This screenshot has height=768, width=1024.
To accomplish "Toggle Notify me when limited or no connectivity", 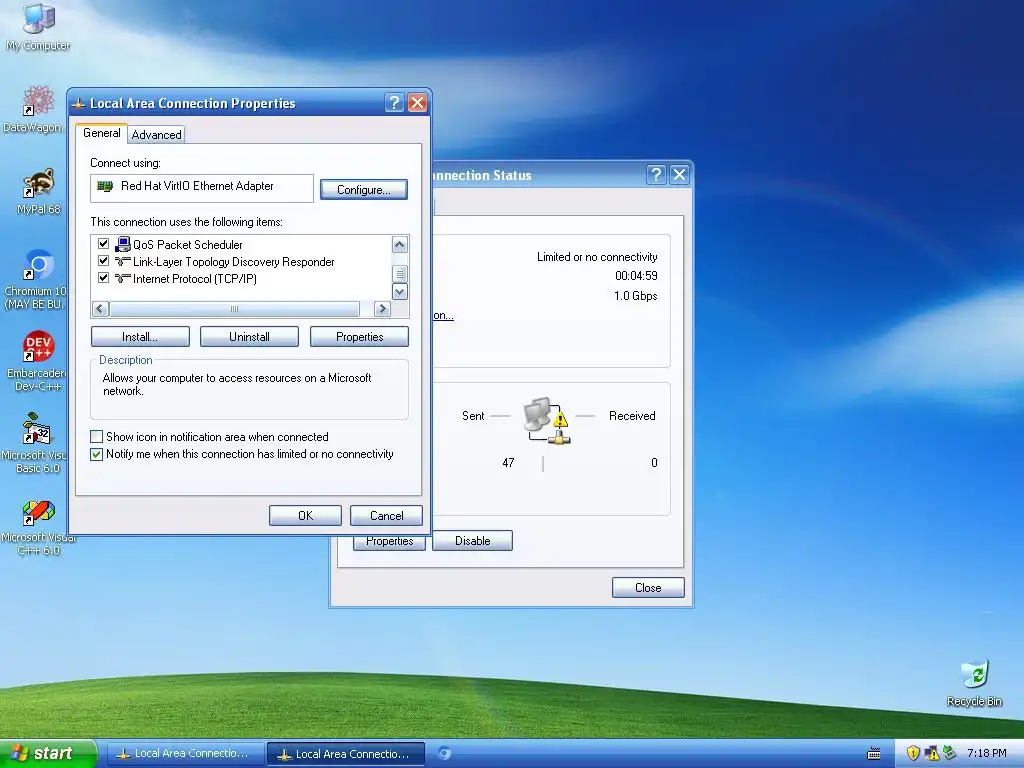I will (97, 454).
